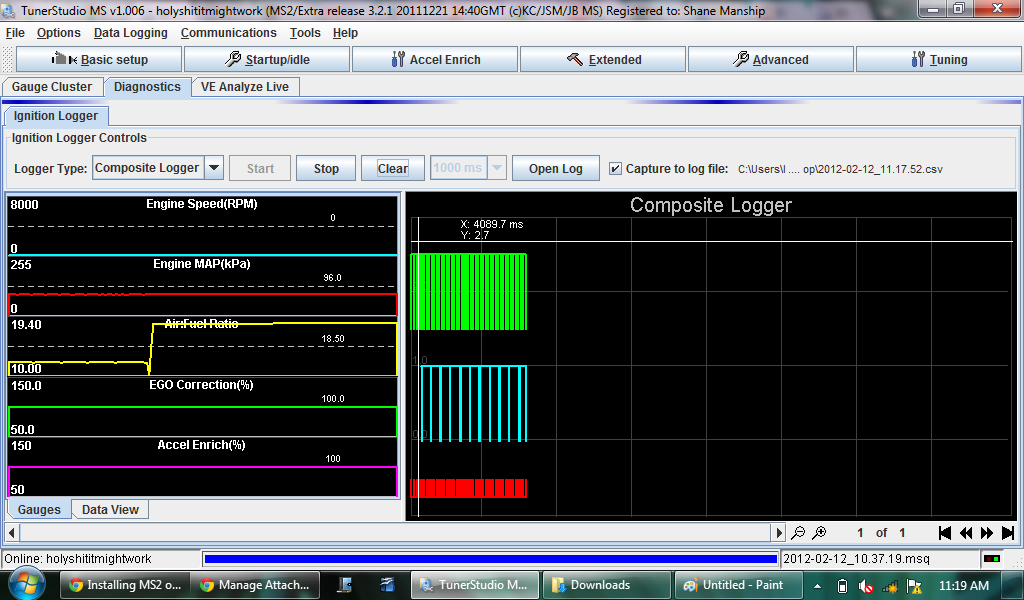Click the cyan trace in Composite Logger
1024x600 pixels.
point(473,403)
